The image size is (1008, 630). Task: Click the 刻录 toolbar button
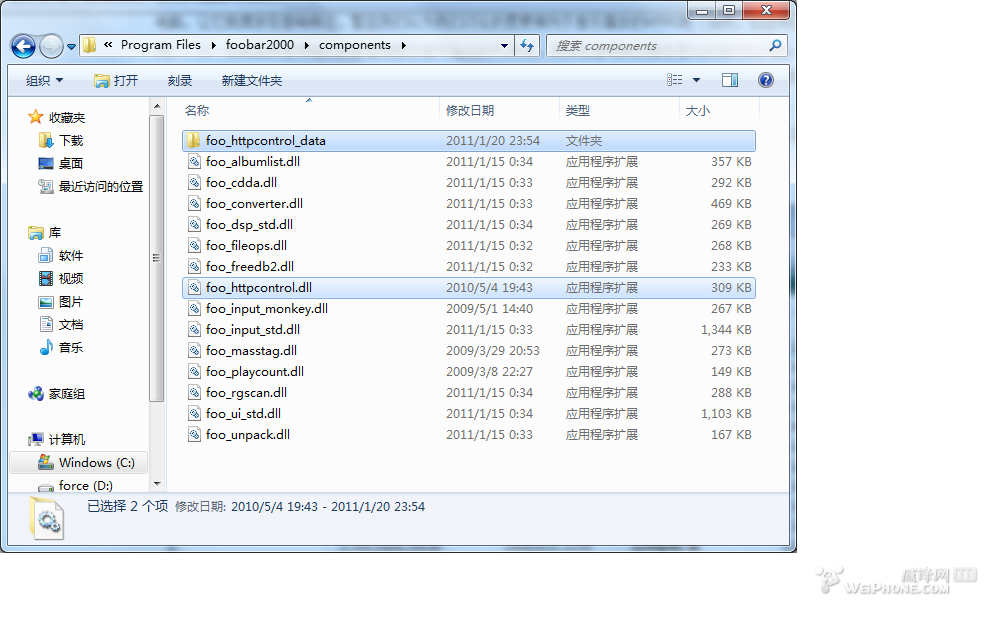180,80
